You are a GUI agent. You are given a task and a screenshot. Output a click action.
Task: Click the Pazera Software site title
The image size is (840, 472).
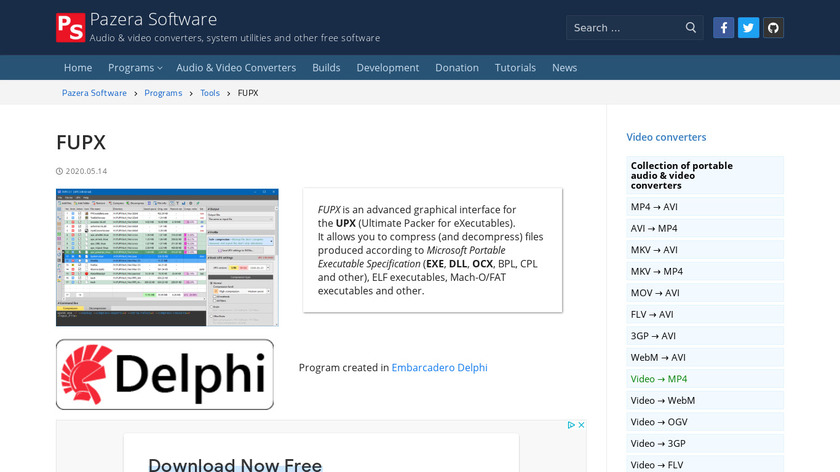tap(153, 19)
